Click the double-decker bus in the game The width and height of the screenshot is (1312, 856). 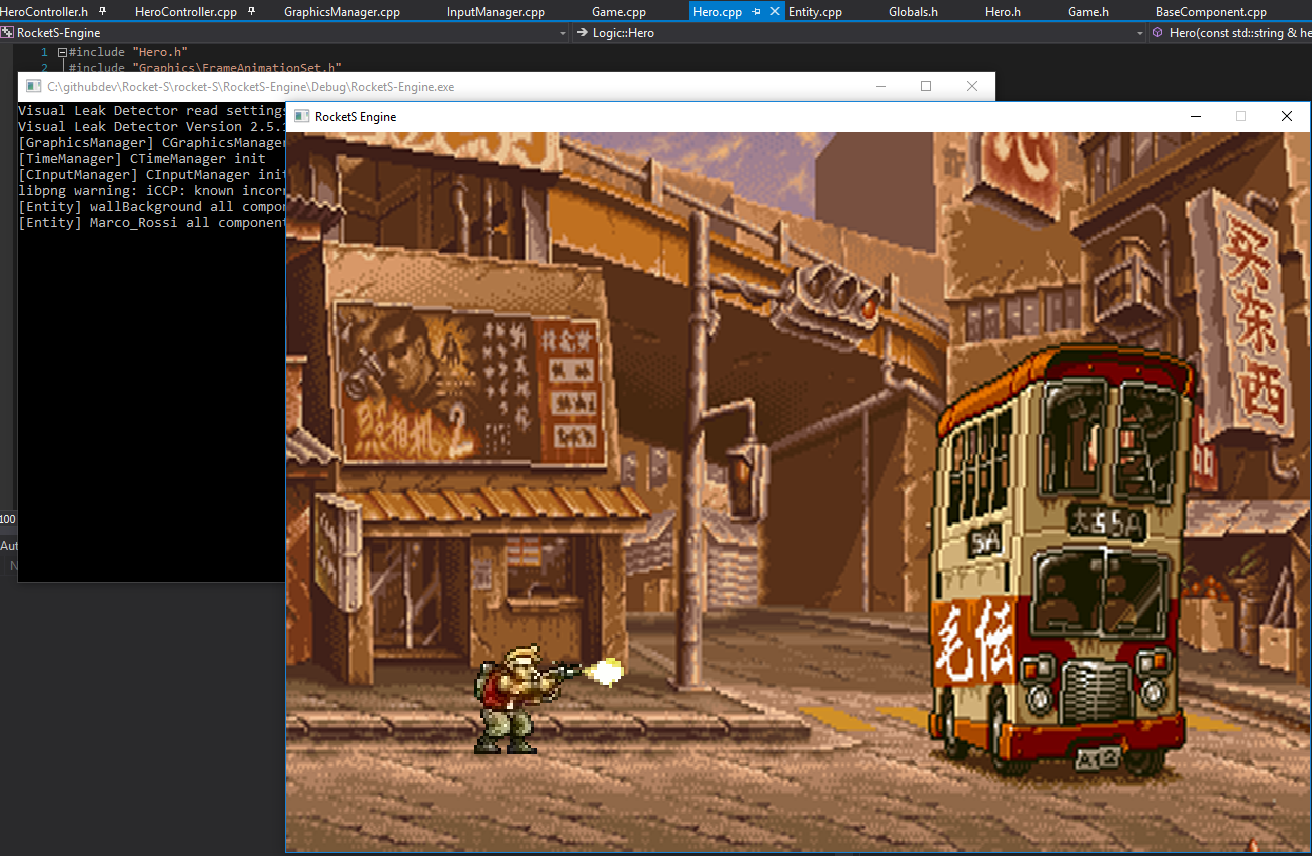[1060, 560]
